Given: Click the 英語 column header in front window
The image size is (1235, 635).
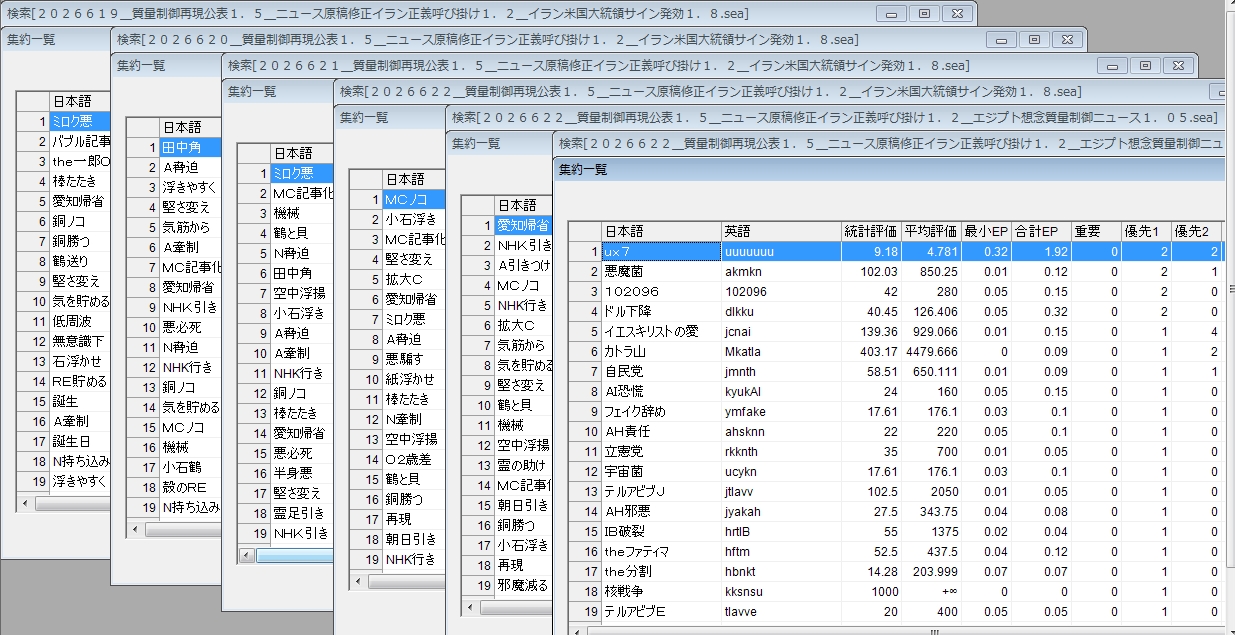Looking at the screenshot, I should (781, 232).
